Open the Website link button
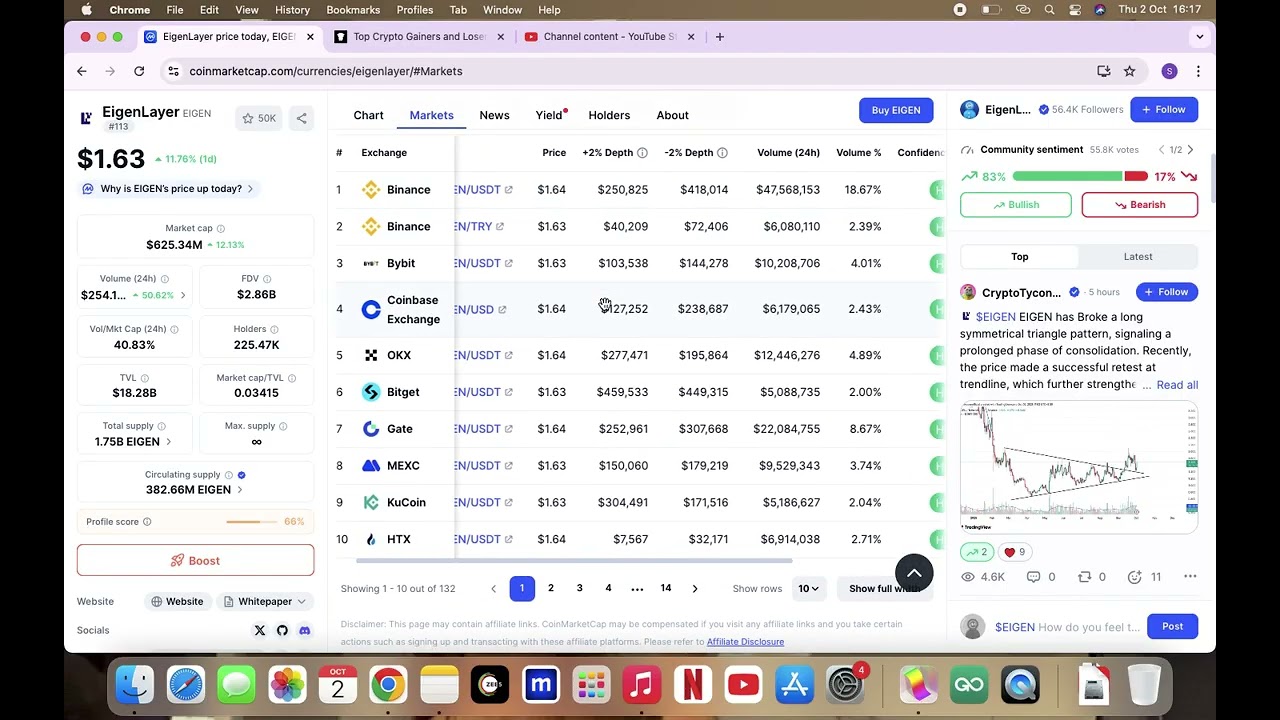This screenshot has width=1280, height=720. pos(177,602)
